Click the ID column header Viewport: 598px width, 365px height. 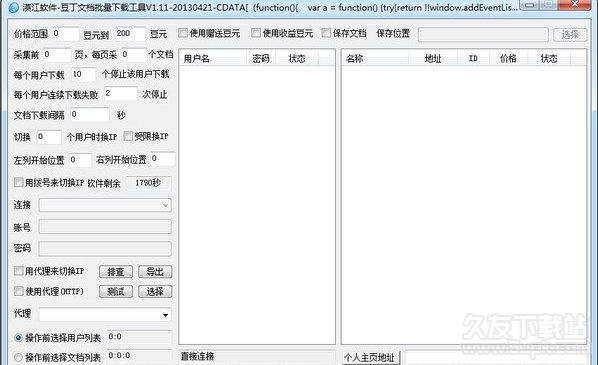[x=473, y=58]
